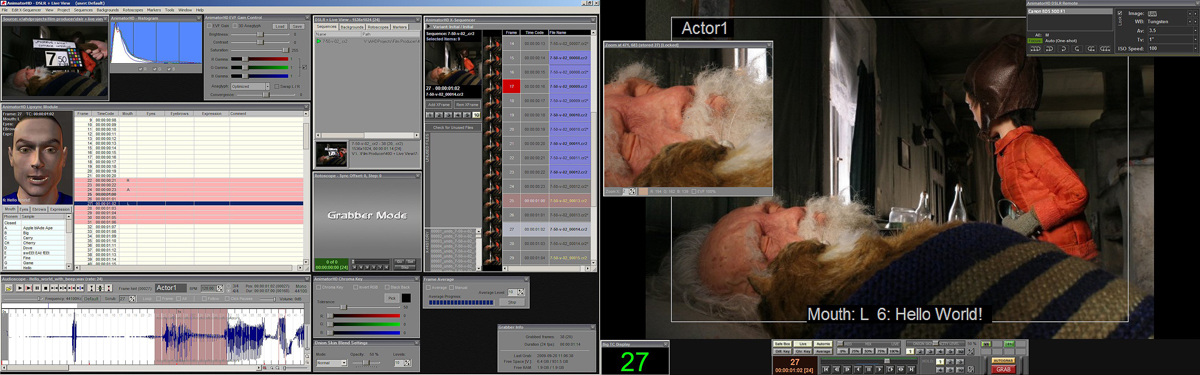Click the Add XFrame button
Viewport: 1200px width, 375px height.
coord(438,104)
